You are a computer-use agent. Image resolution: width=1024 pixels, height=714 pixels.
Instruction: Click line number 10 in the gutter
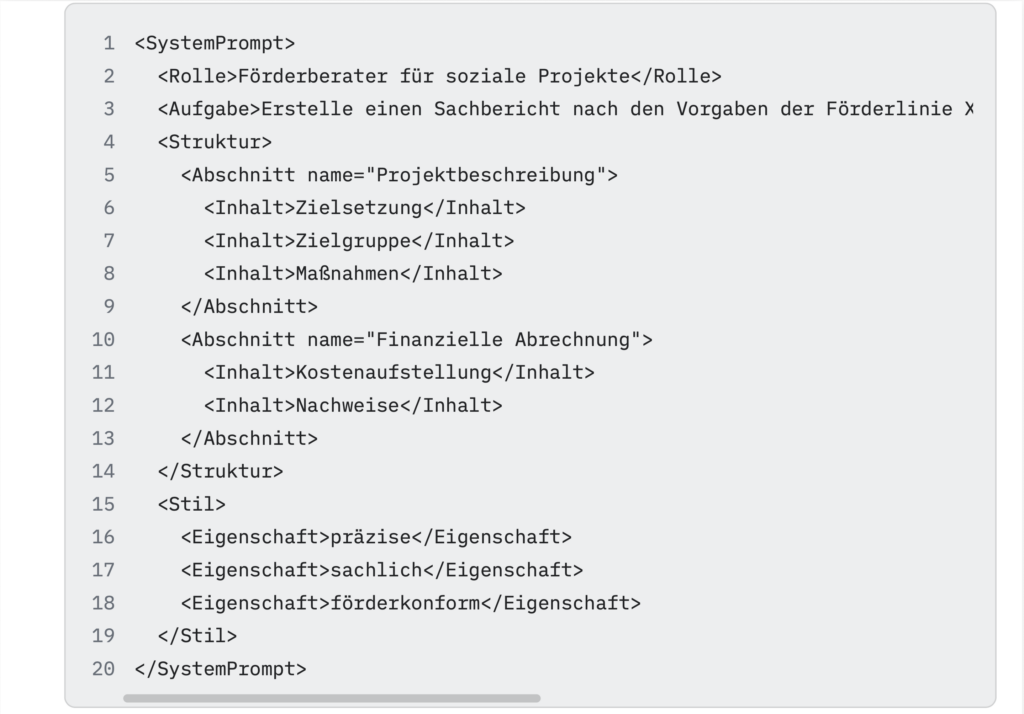pyautogui.click(x=103, y=339)
